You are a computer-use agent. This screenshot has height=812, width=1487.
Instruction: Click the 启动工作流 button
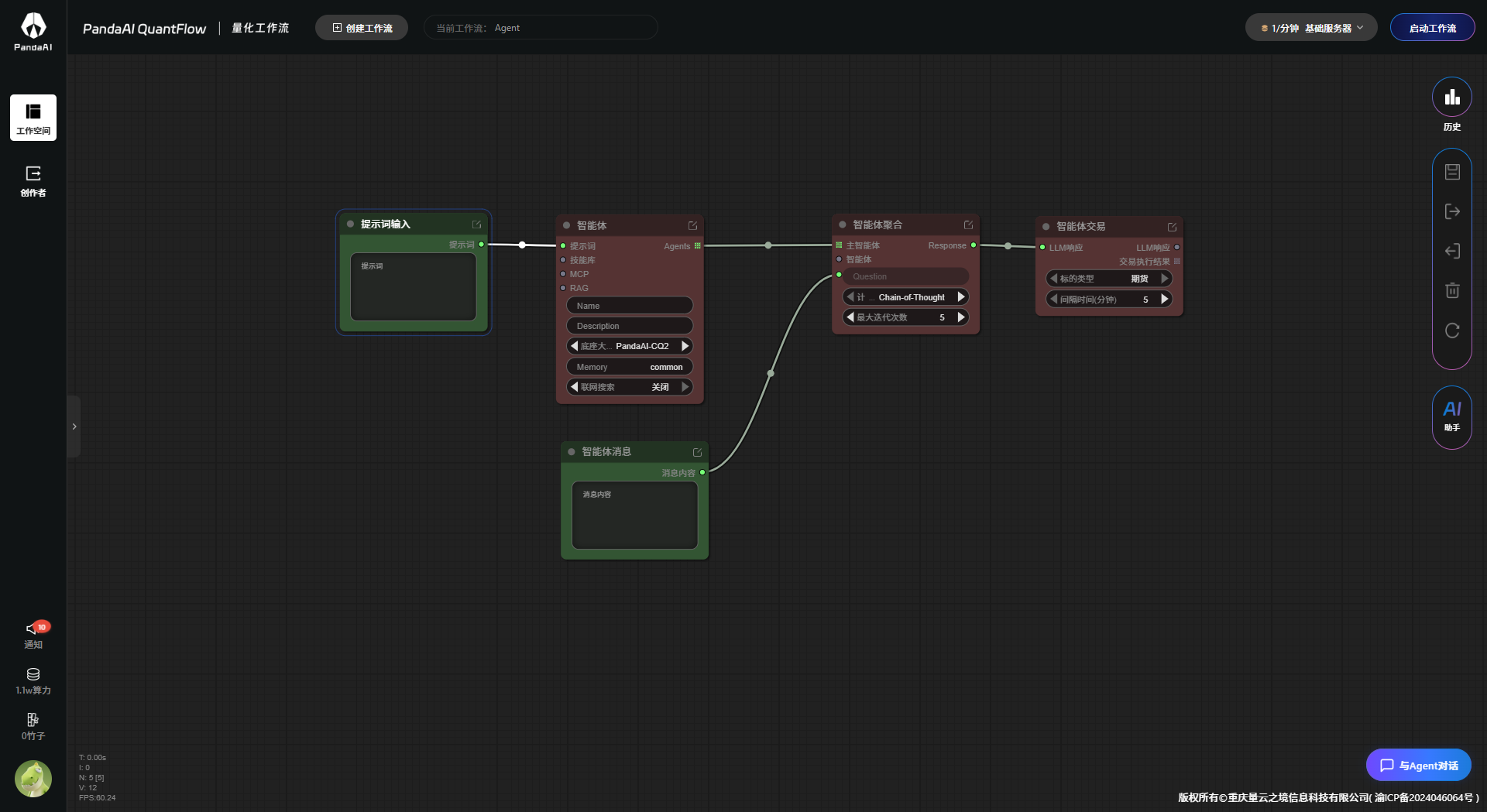pos(1432,28)
